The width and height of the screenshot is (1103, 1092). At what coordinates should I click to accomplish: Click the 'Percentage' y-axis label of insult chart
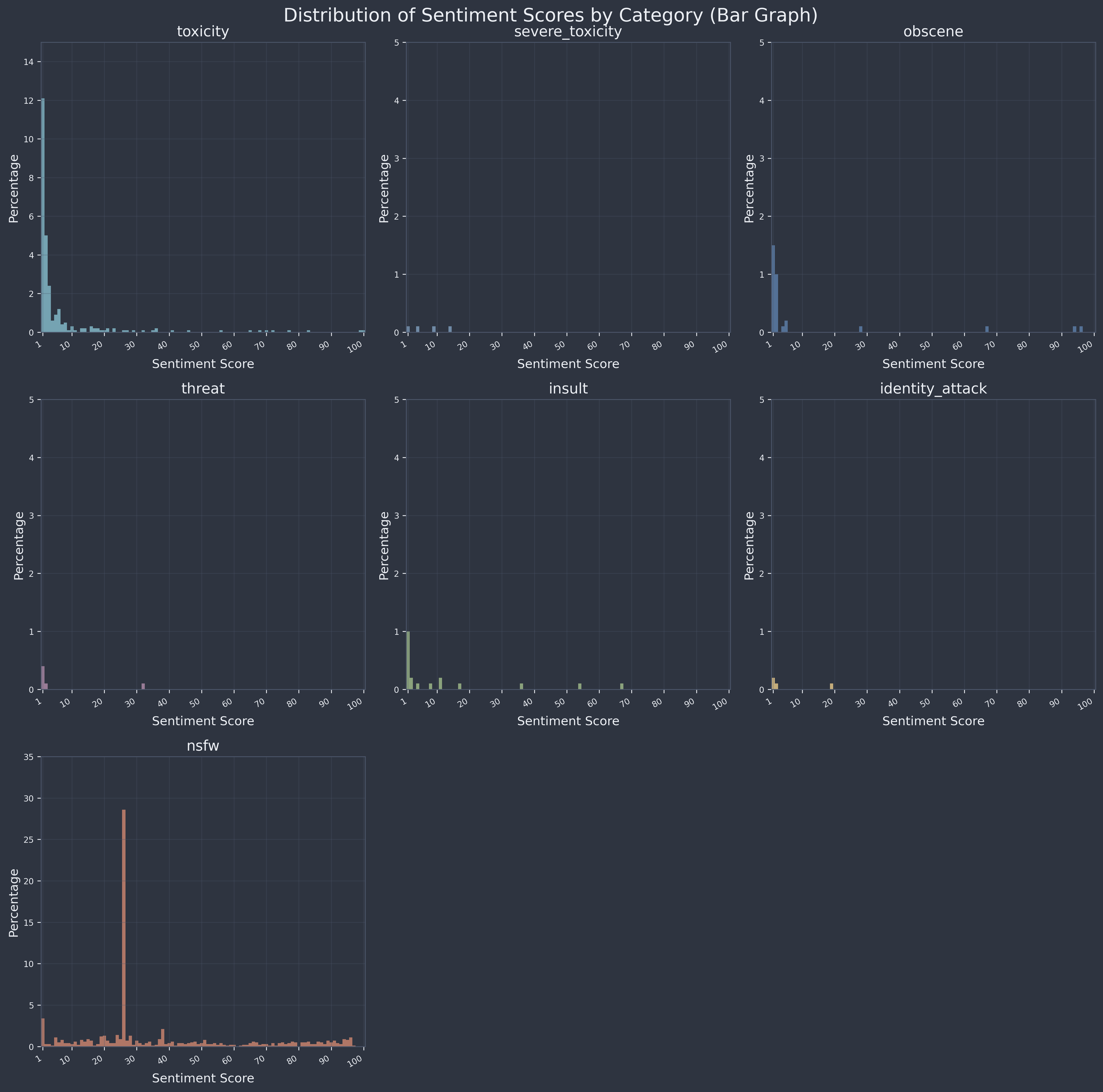384,546
